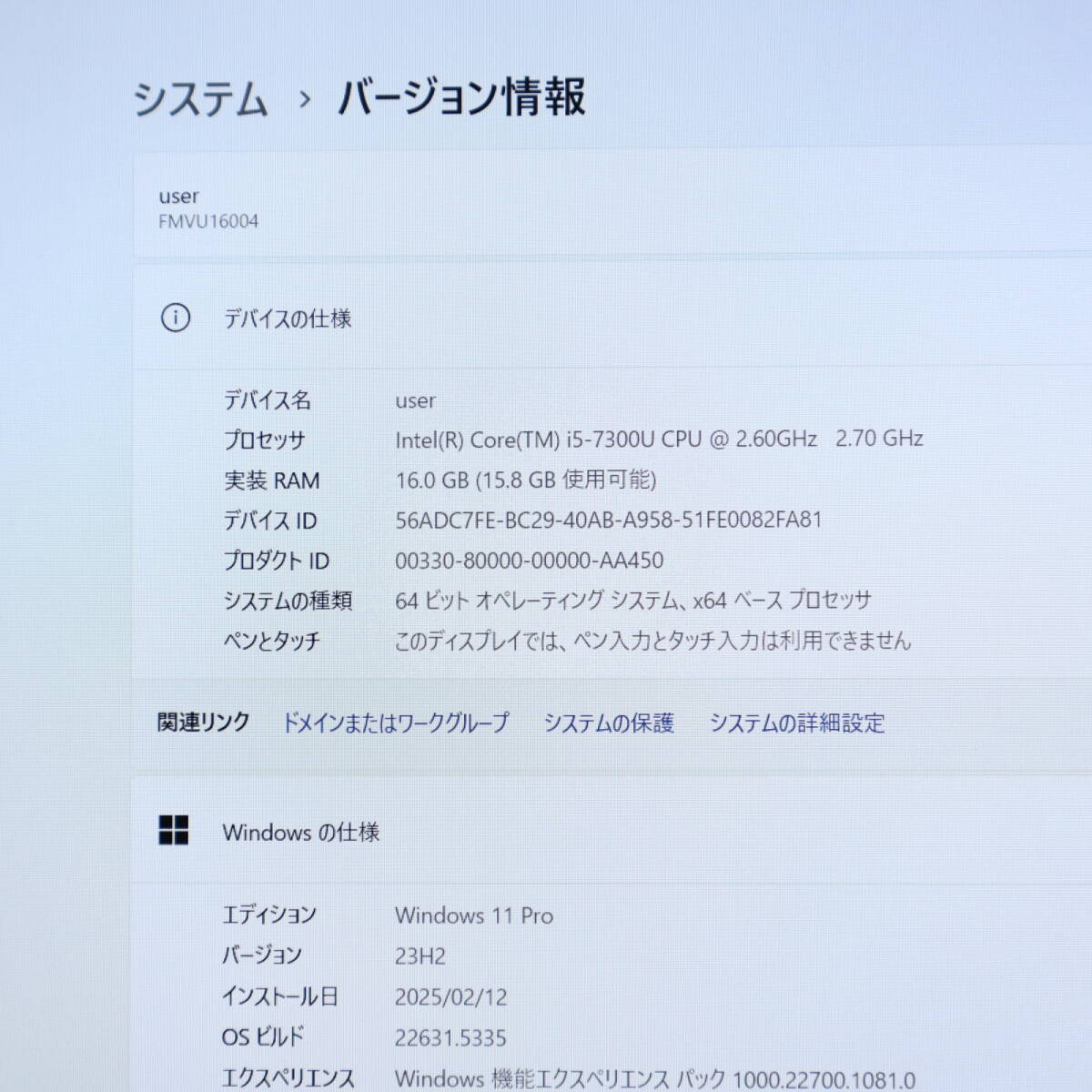The image size is (1092, 1092).
Task: Click the プロセッサ label
Action: tap(264, 440)
